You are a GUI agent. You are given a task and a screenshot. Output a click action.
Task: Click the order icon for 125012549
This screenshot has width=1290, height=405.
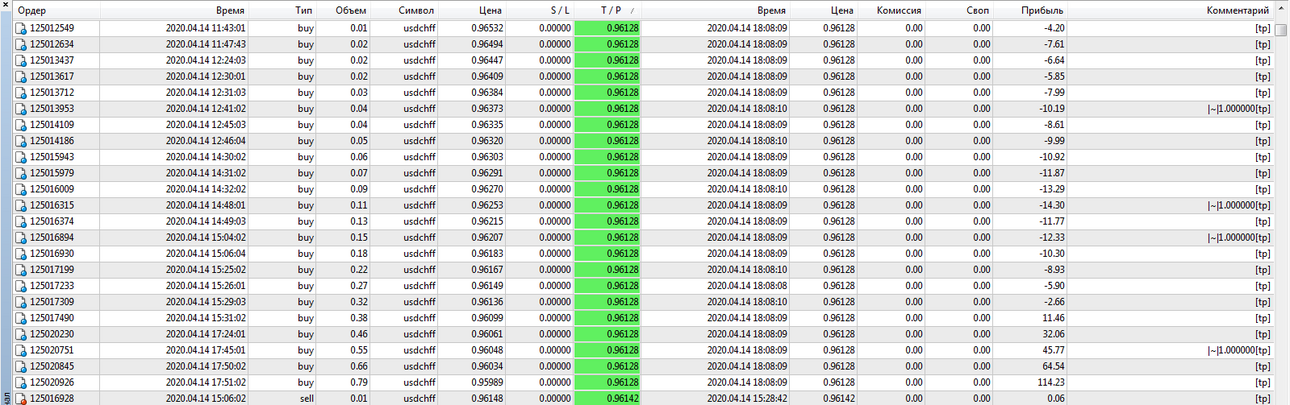click(x=21, y=28)
